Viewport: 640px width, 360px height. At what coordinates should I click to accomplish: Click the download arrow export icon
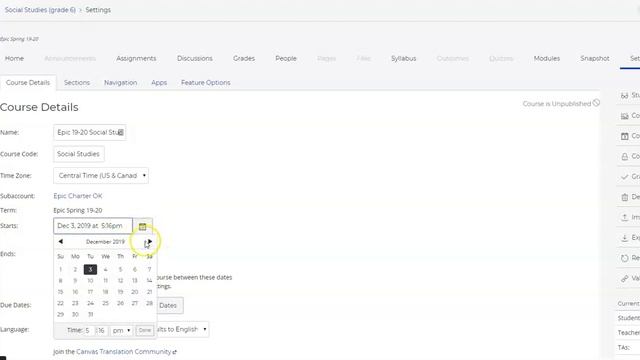coord(624,238)
